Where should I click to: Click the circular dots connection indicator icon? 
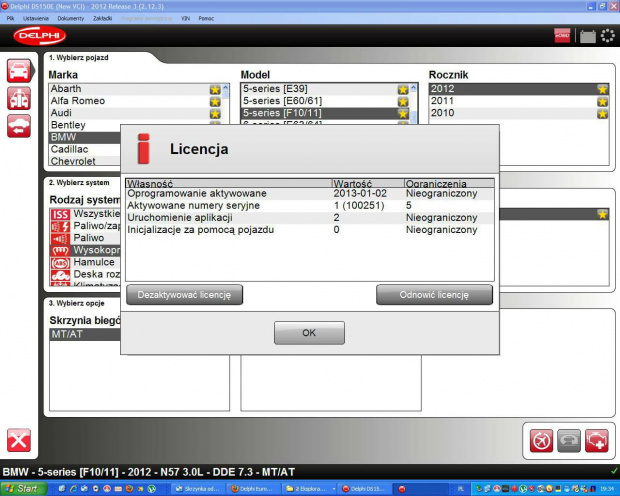(x=608, y=36)
